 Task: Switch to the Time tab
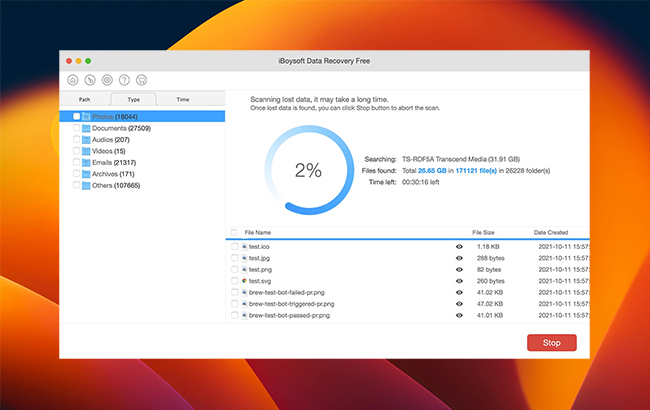pos(183,99)
